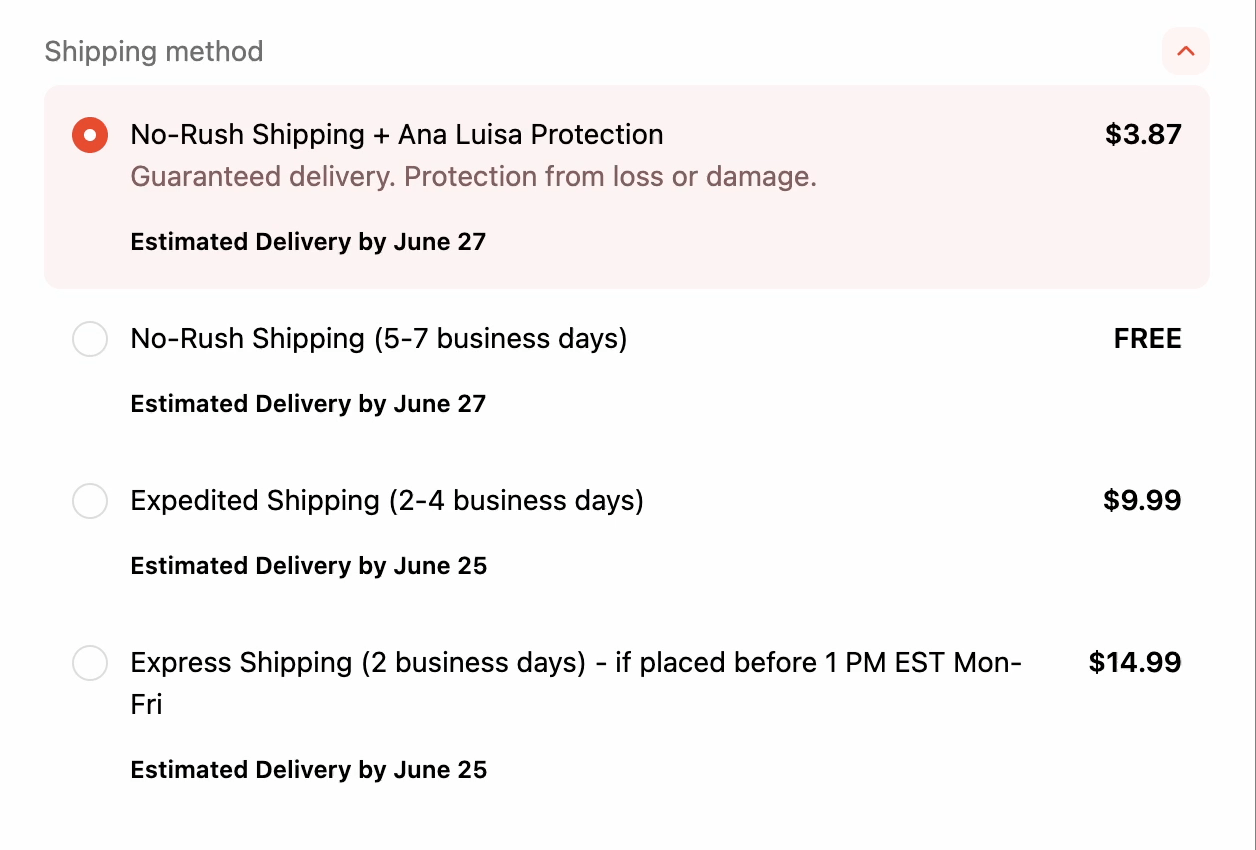
Task: Click the Expedited Shipping (2-4 business days) label
Action: click(x=386, y=501)
